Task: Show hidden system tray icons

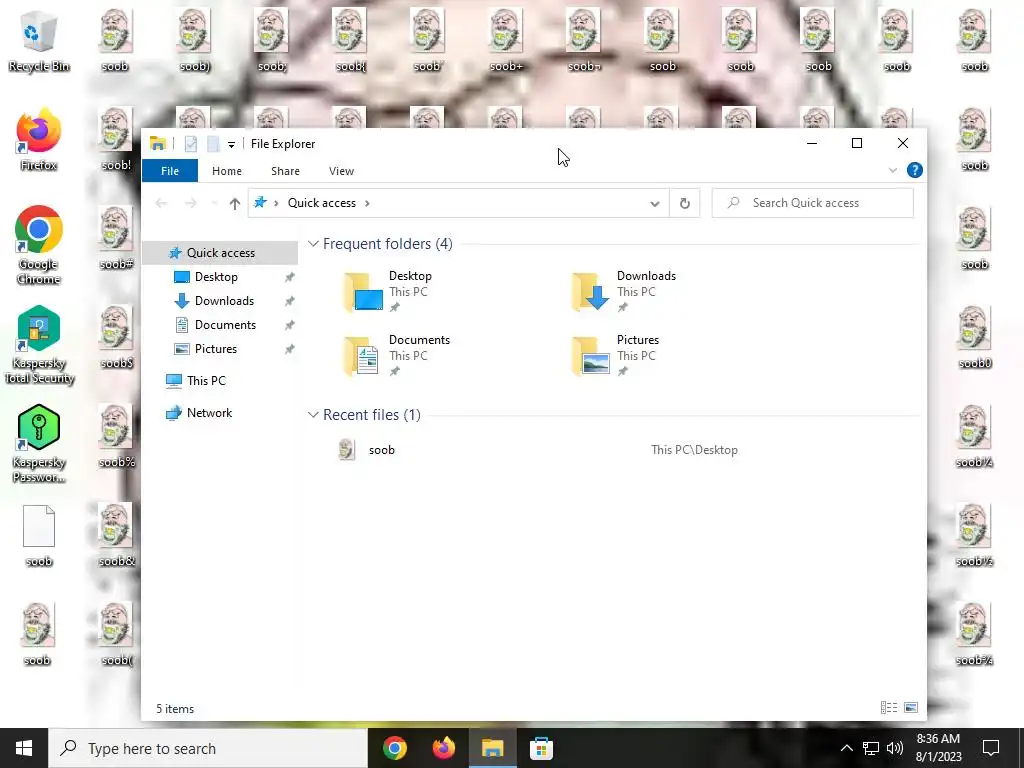Action: point(846,748)
